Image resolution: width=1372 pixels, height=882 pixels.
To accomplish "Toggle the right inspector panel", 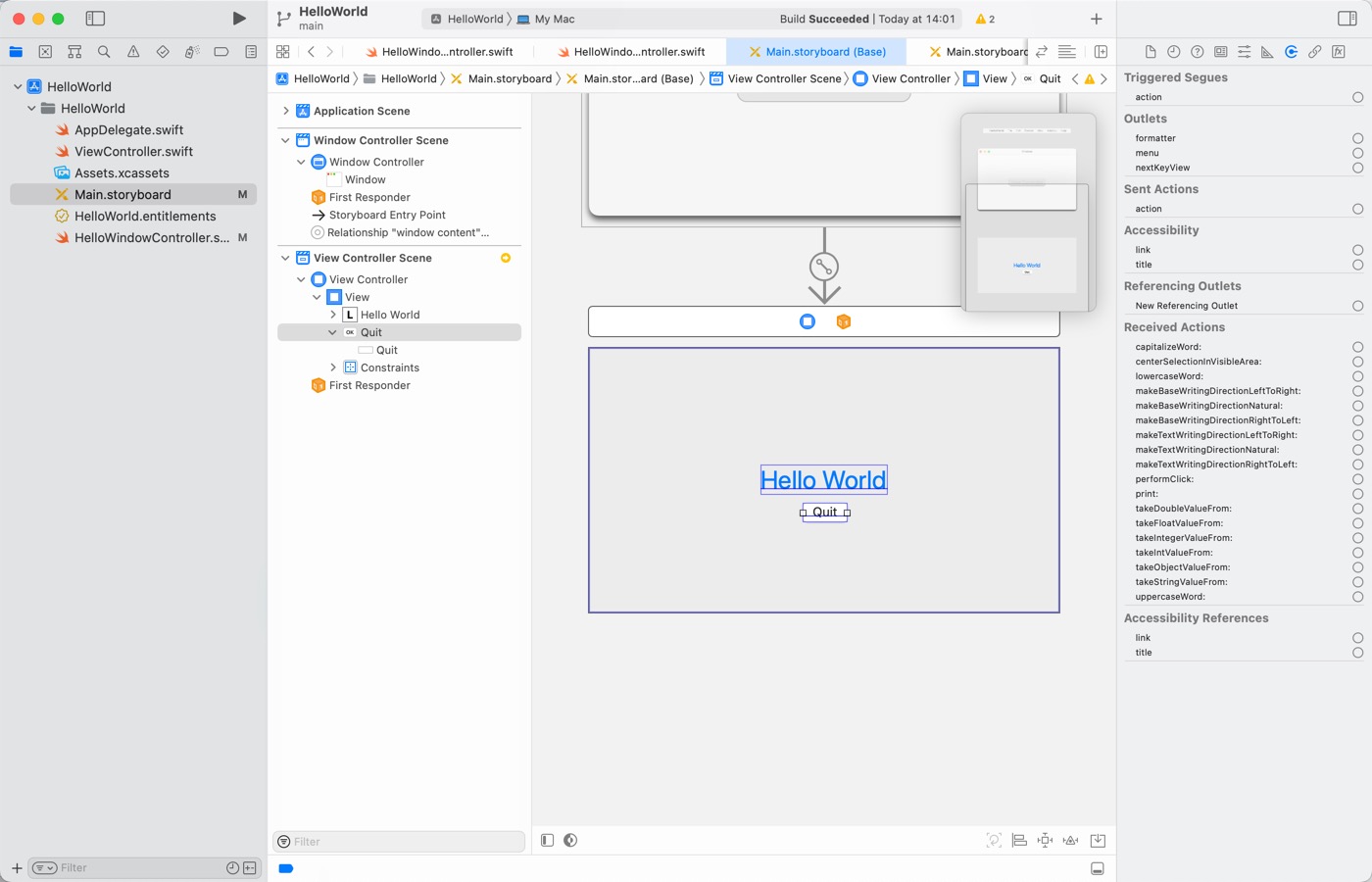I will [1347, 19].
